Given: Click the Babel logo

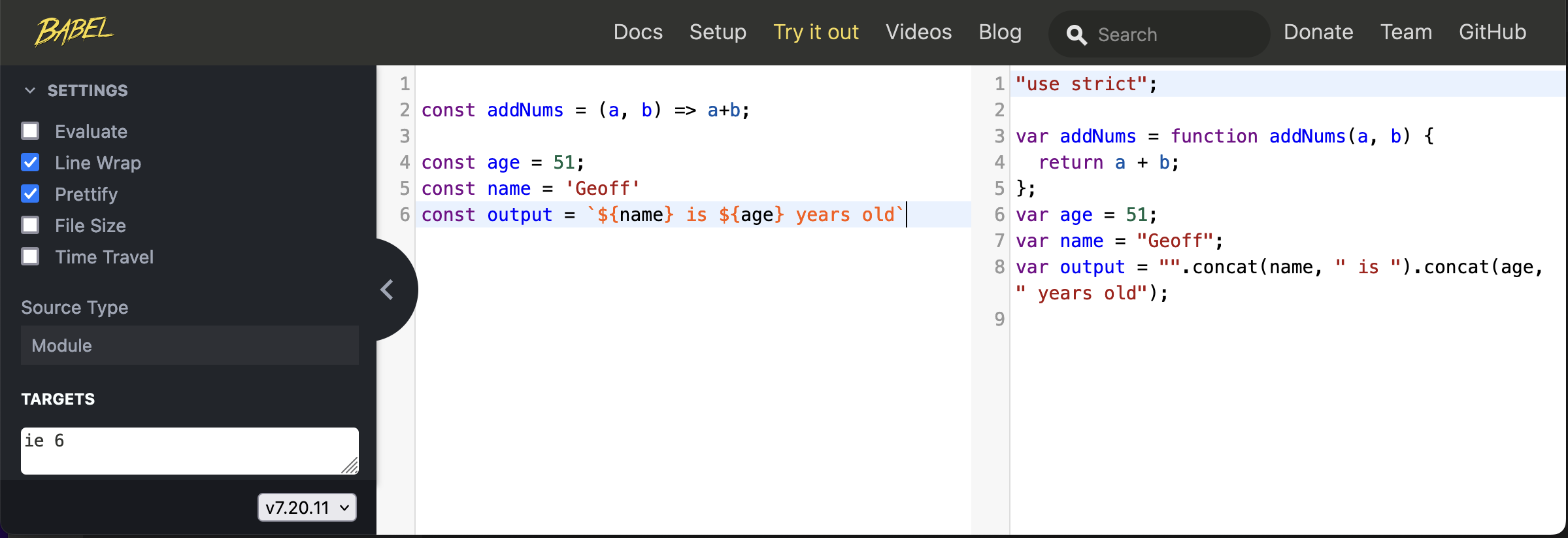Looking at the screenshot, I should coord(74,31).
